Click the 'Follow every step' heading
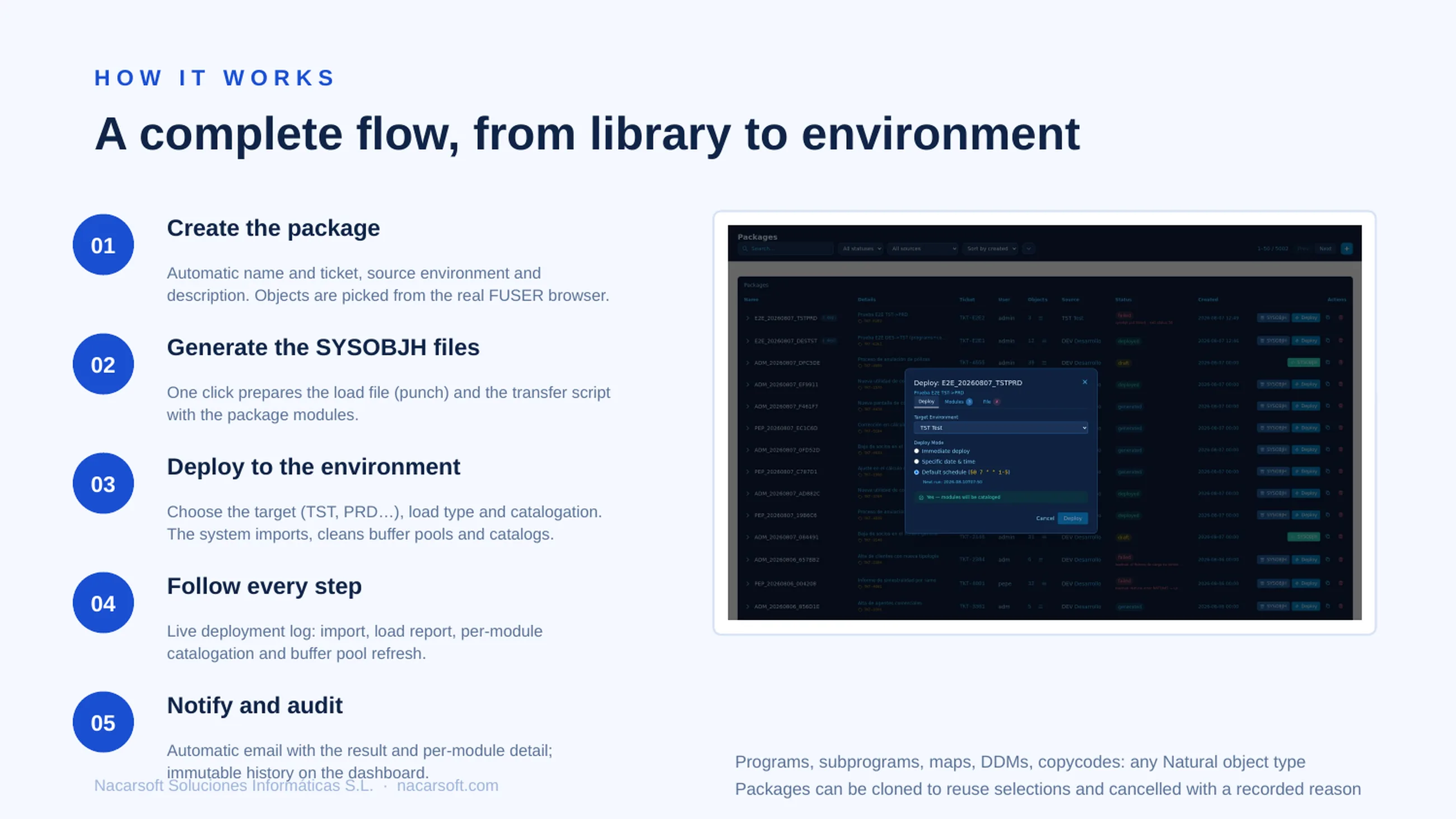This screenshot has height=819, width=1456. 264,586
